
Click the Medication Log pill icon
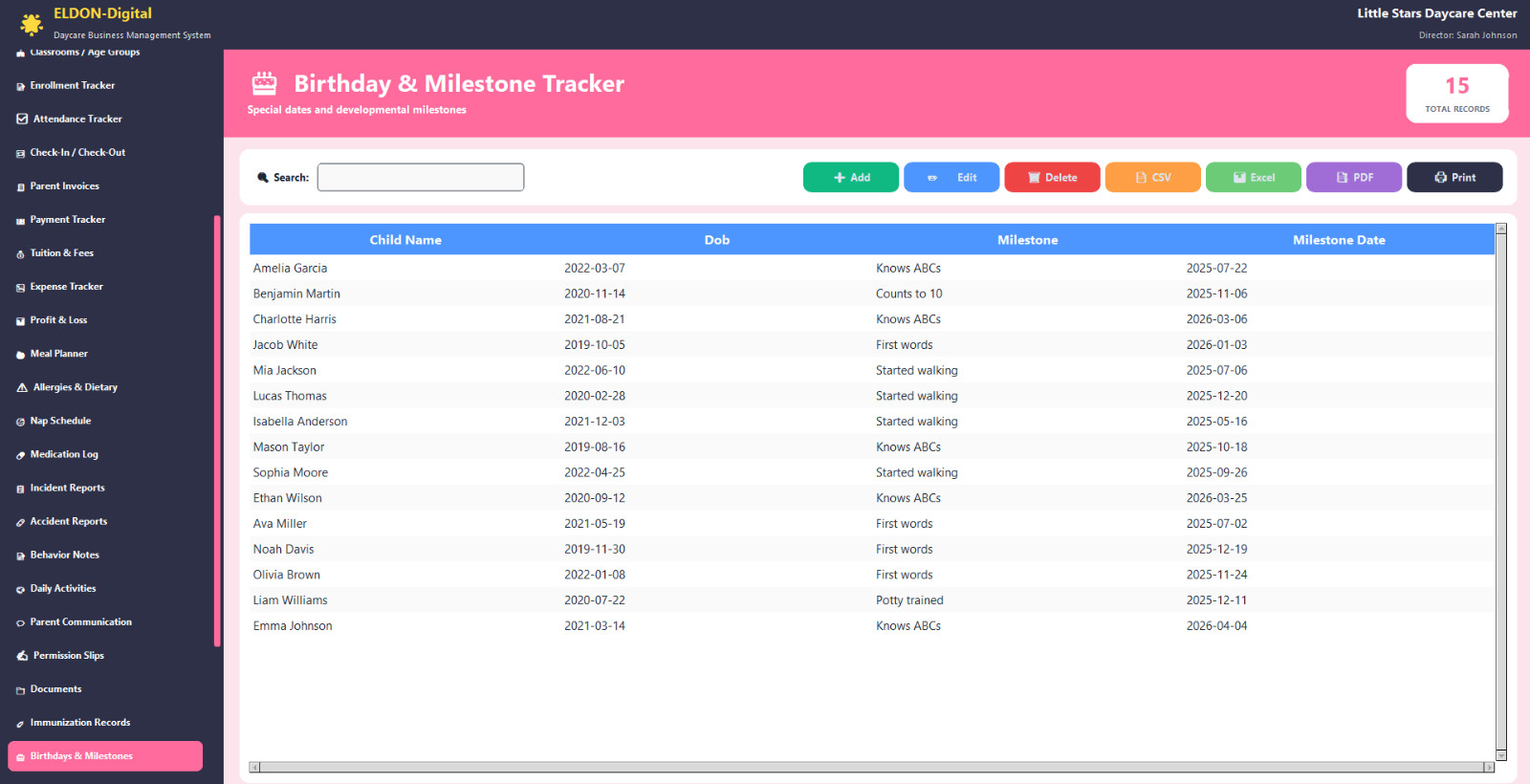20,455
